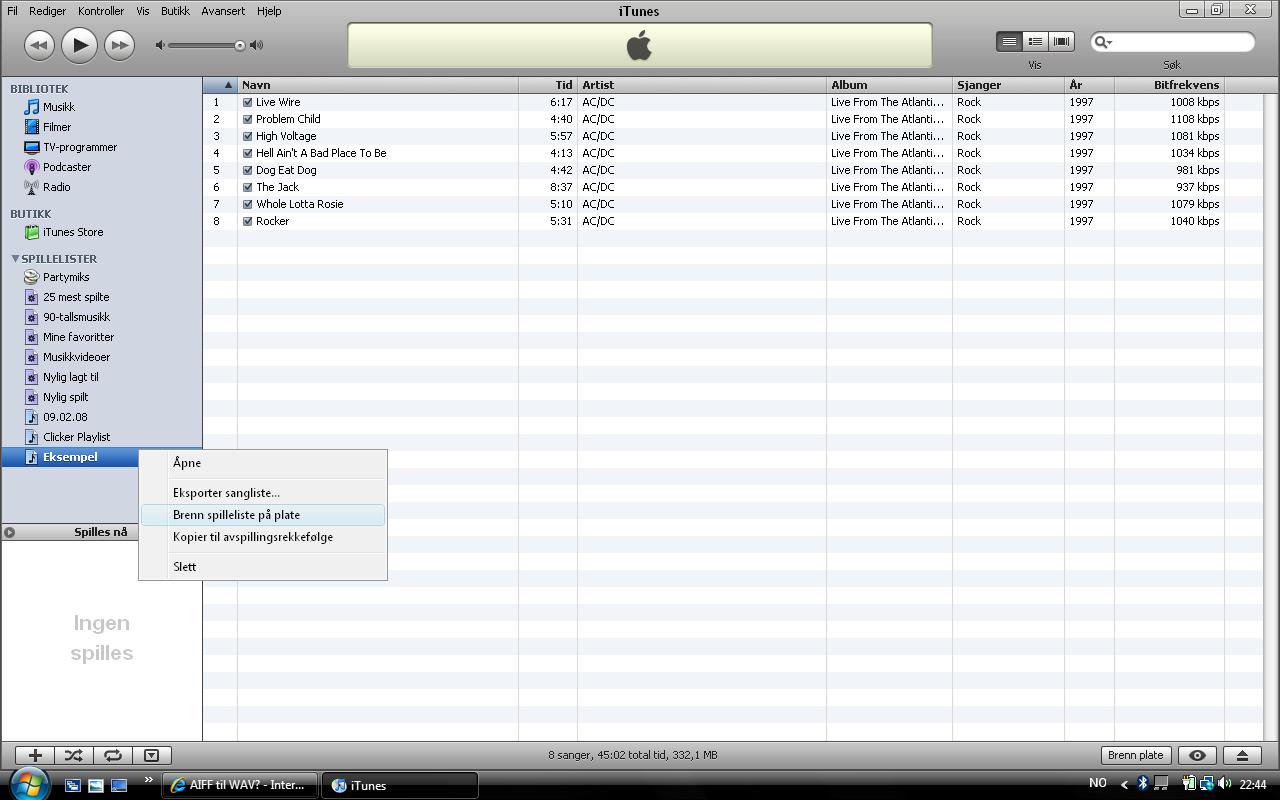Uncheck The Jack song checkbox

[248, 187]
